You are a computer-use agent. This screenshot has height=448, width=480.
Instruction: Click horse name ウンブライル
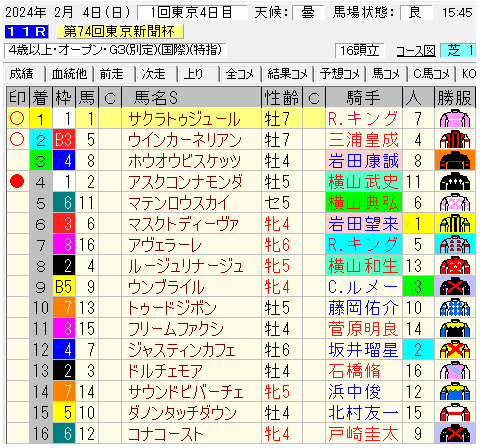tap(166, 287)
